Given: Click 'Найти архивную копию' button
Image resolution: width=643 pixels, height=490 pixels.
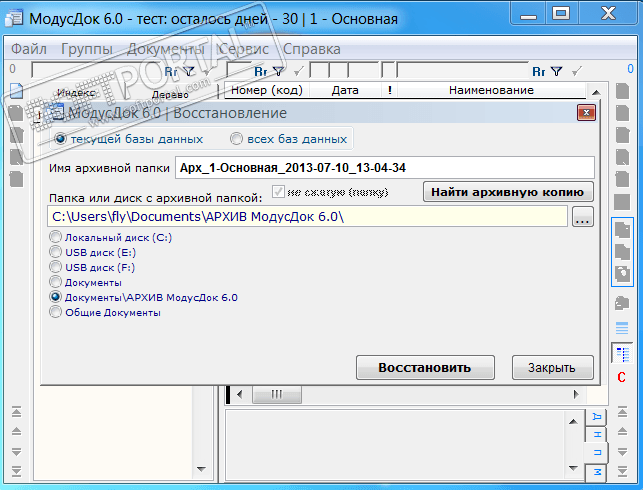Looking at the screenshot, I should [x=508, y=192].
